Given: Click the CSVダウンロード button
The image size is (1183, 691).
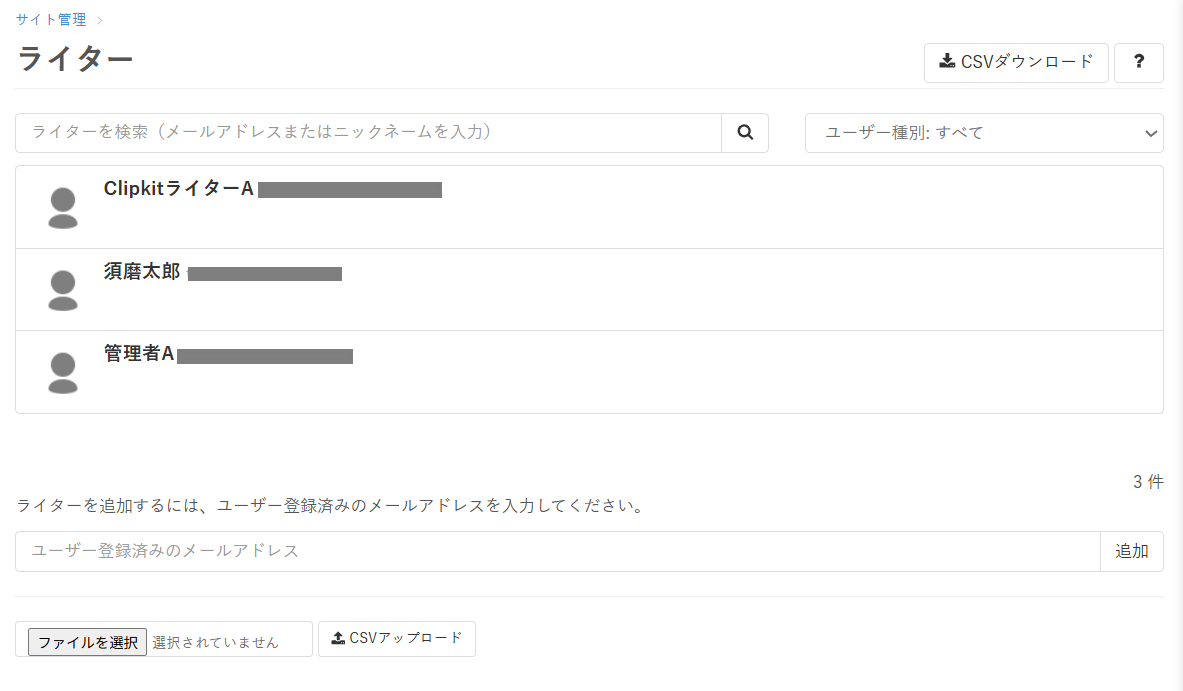Looking at the screenshot, I should pyautogui.click(x=1016, y=62).
